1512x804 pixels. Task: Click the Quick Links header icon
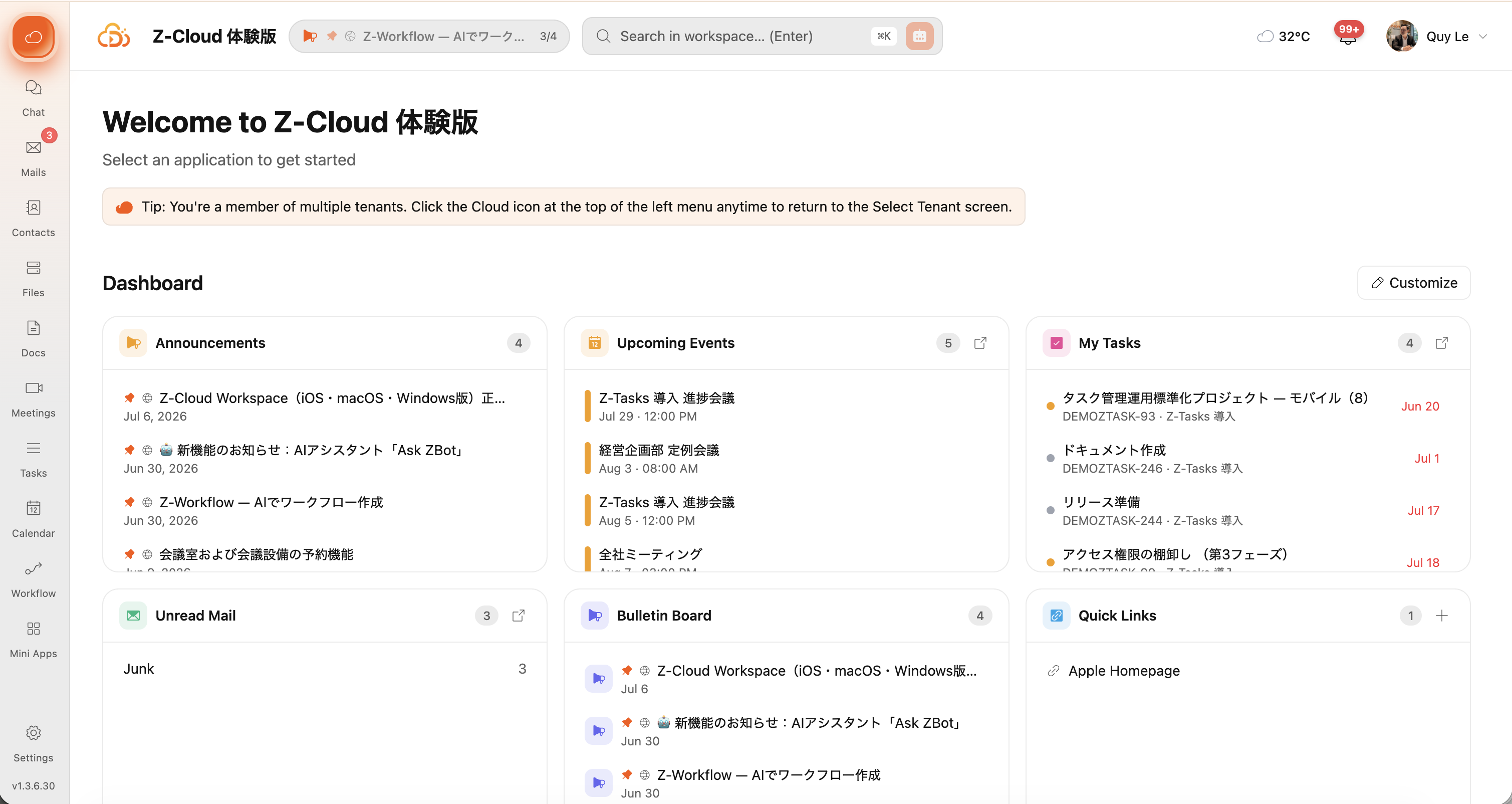1056,616
